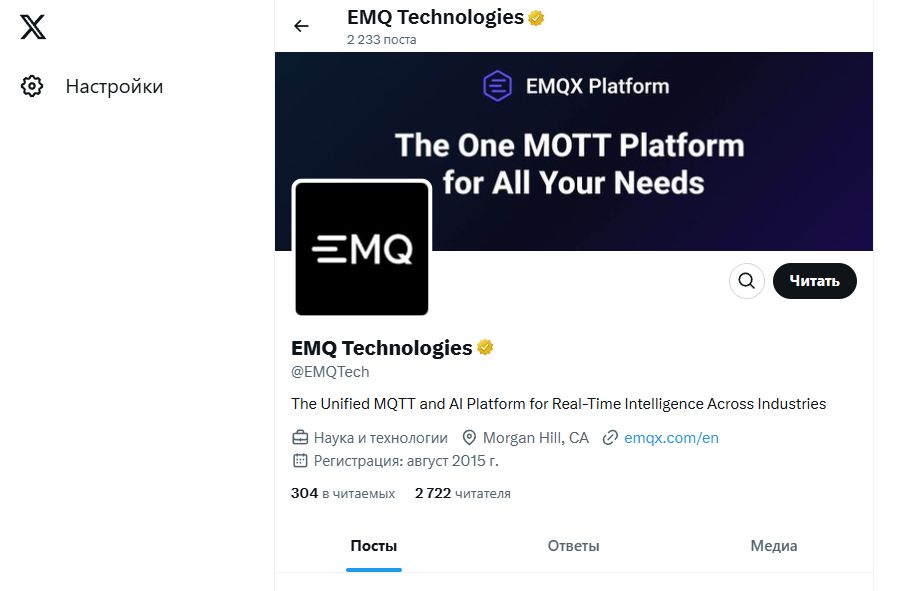Viewport: 901px width, 591px height.
Task: Click verified badge beside profile name
Action: (486, 348)
